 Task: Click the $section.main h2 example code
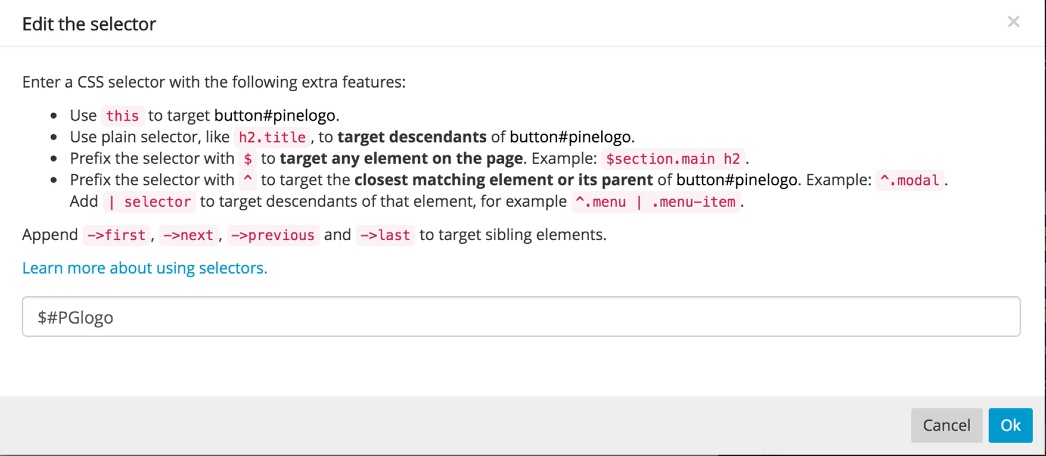pos(673,159)
